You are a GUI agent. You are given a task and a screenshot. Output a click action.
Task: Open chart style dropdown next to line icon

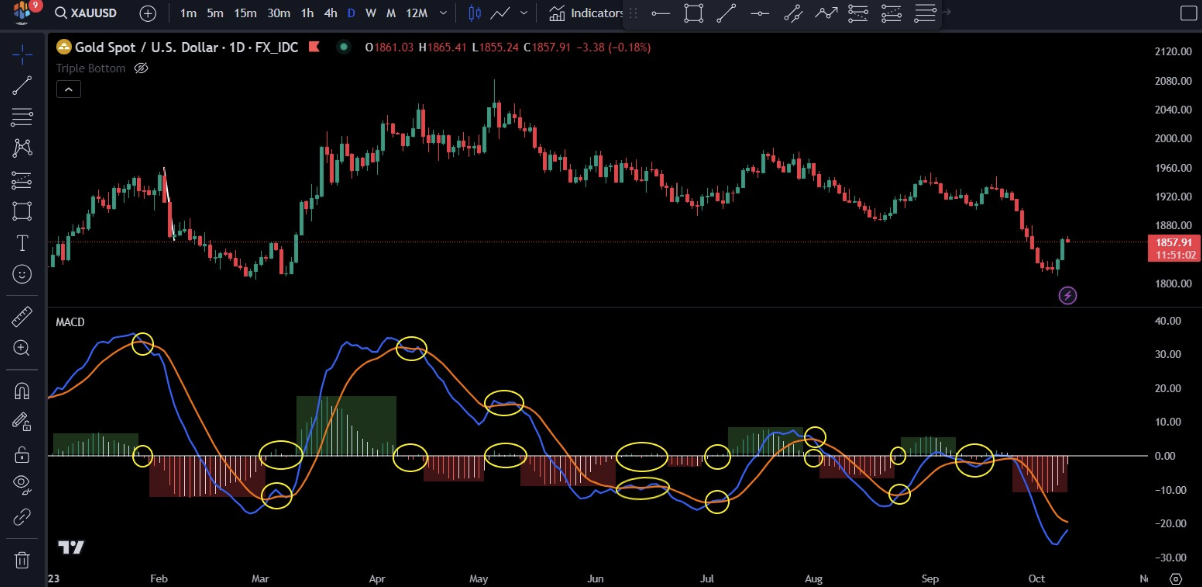point(524,13)
